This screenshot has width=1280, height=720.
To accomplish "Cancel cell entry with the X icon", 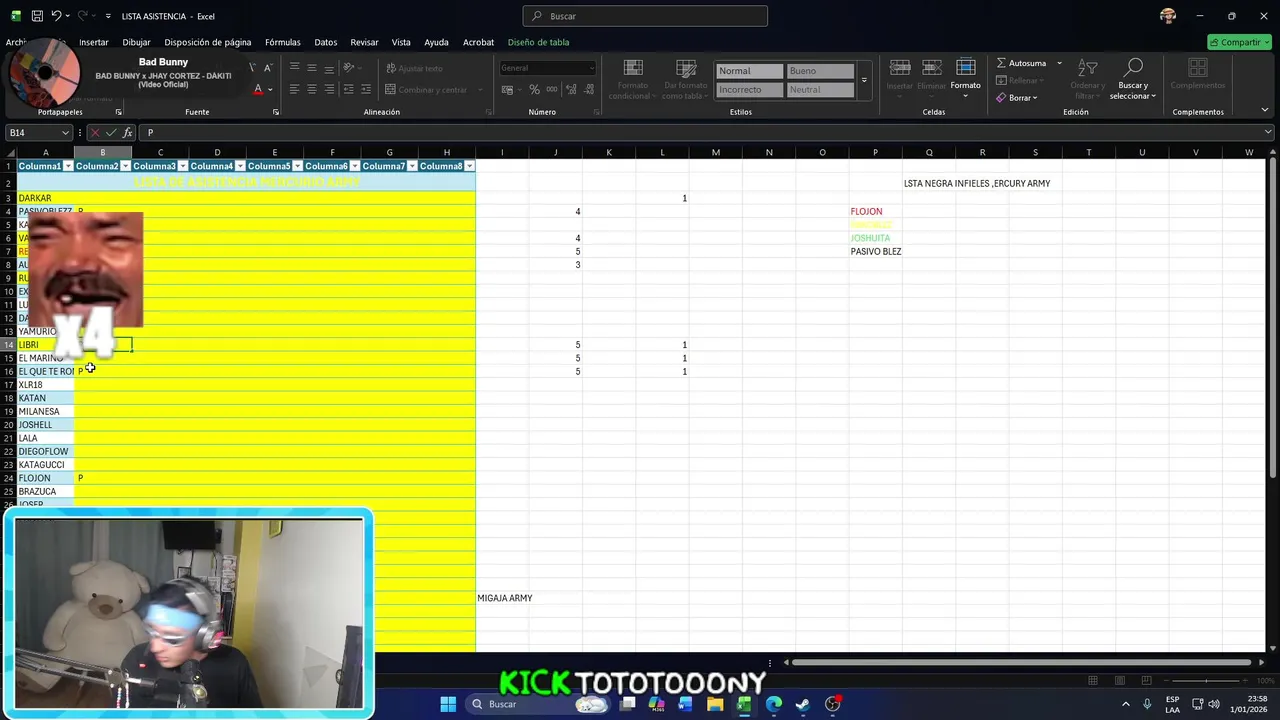I will [x=95, y=132].
